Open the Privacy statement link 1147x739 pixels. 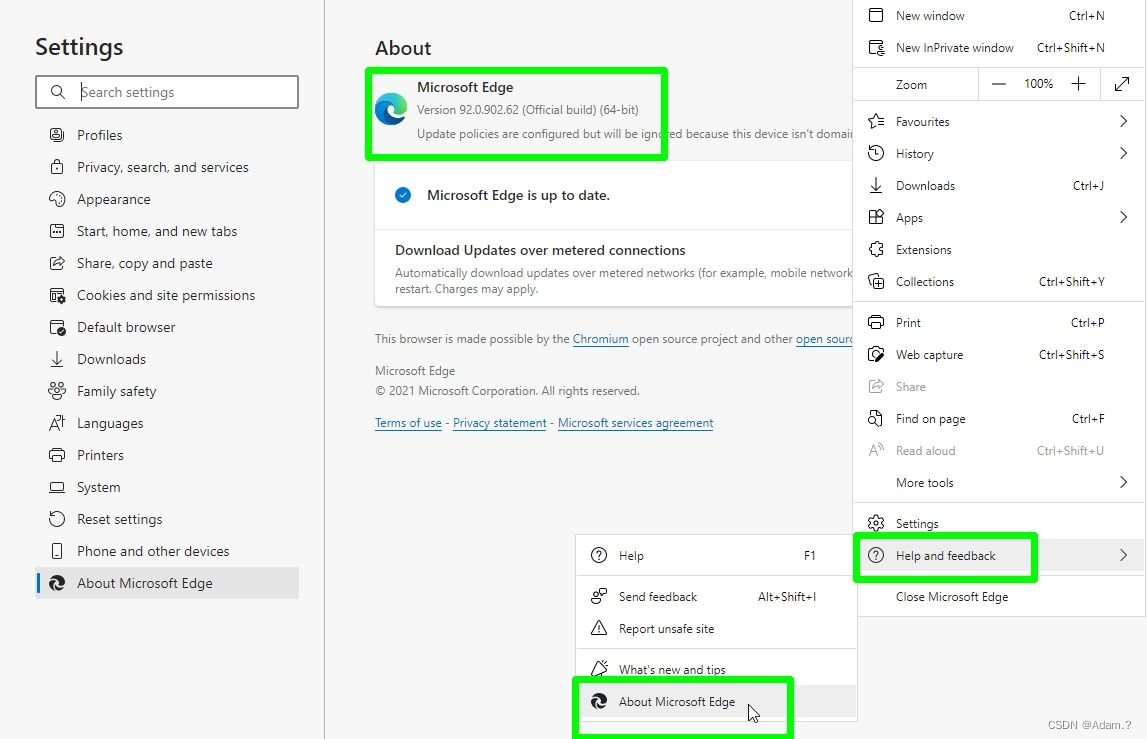500,423
